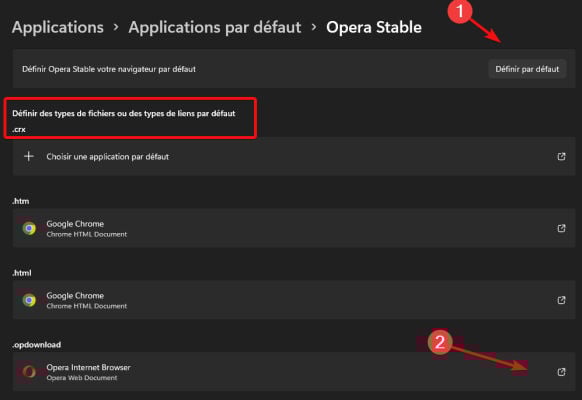
Task: Open 'Applications par défaut' breadcrumb
Action: [x=215, y=27]
